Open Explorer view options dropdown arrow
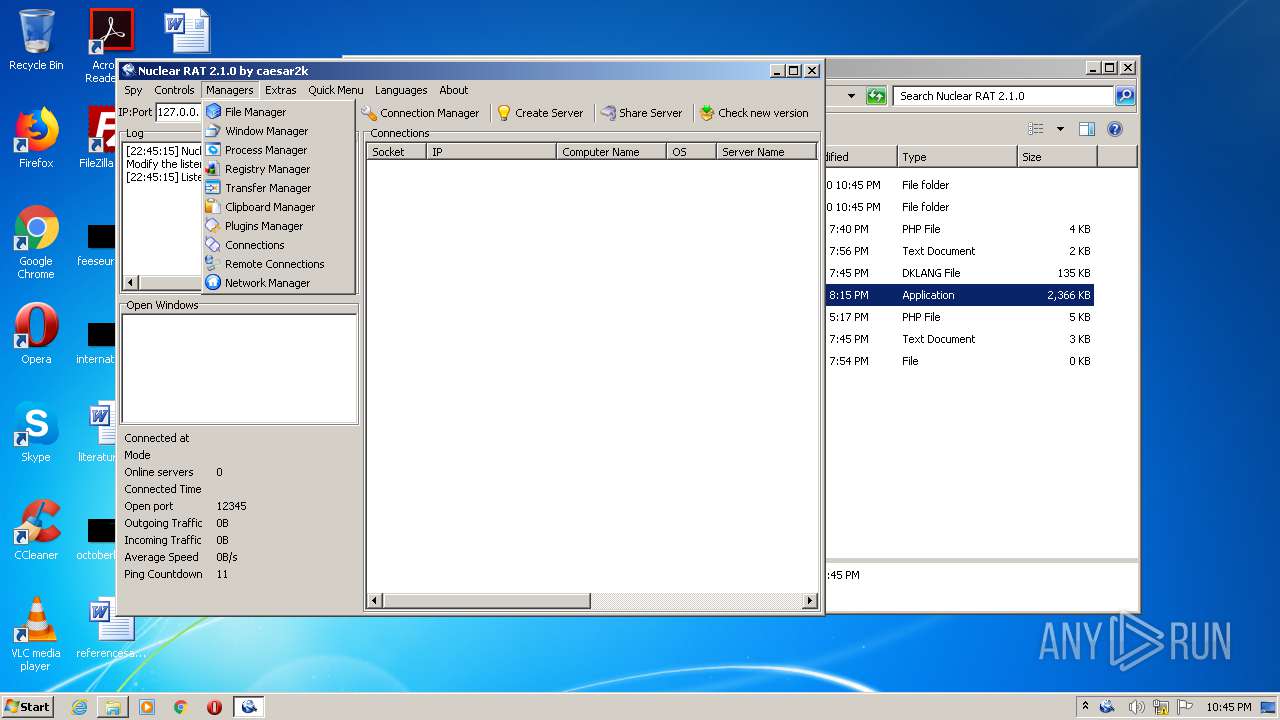The height and width of the screenshot is (720, 1280). coord(1060,129)
